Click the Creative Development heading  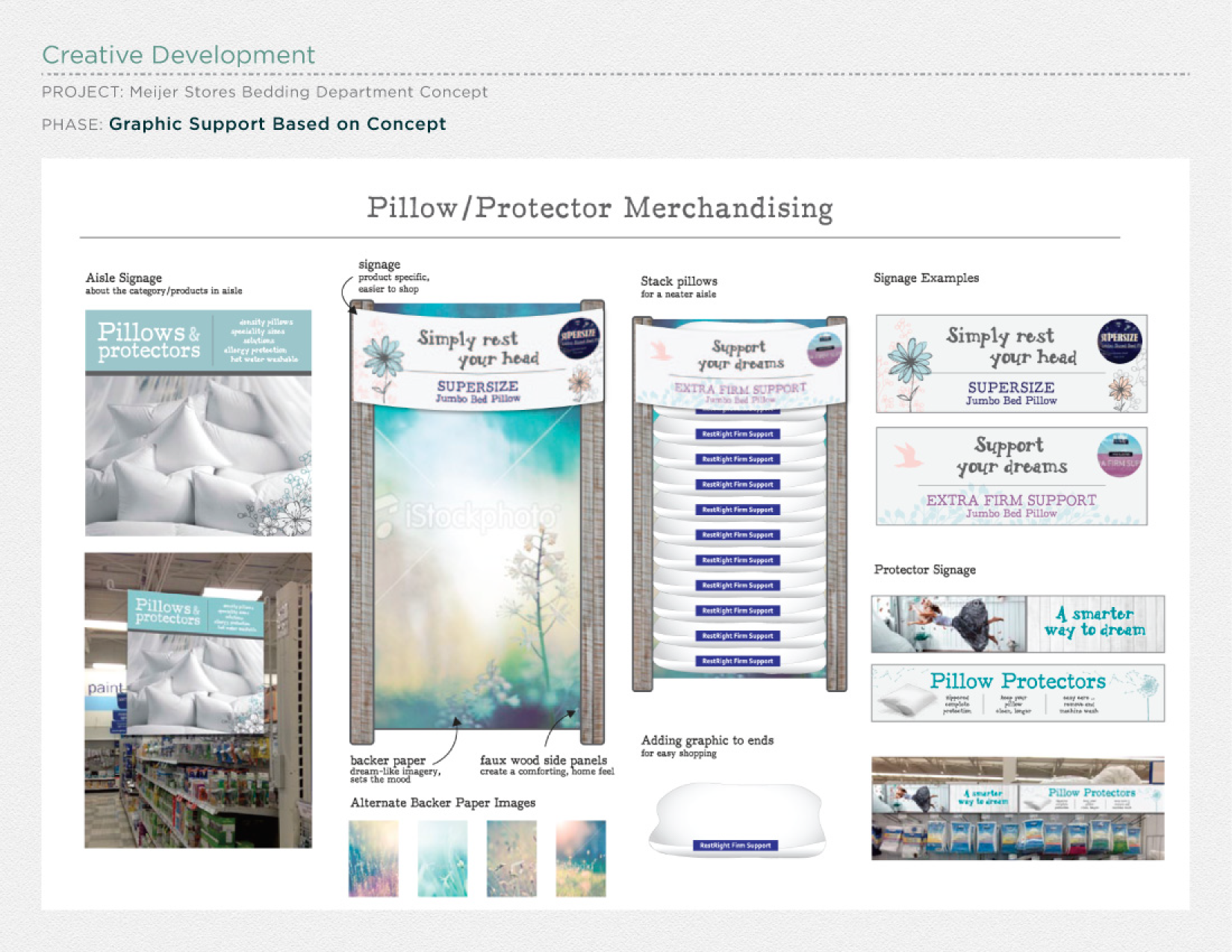pos(178,55)
